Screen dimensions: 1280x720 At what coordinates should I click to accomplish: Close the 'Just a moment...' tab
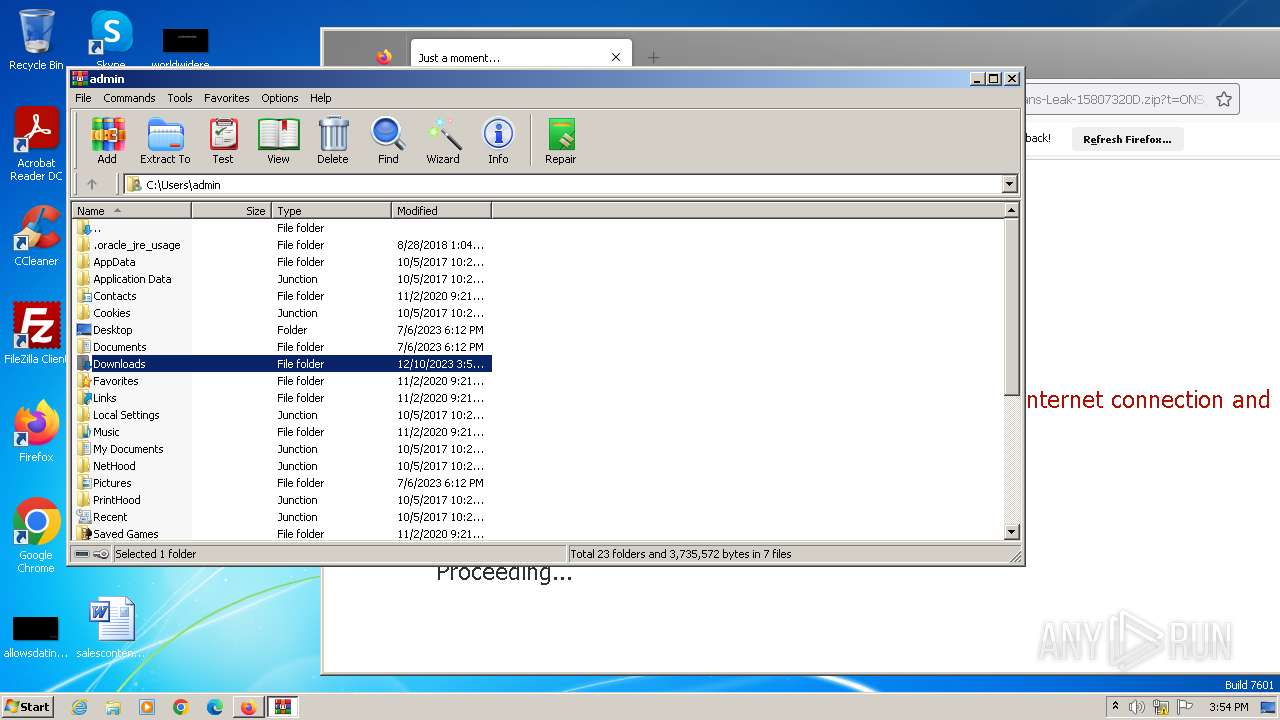tap(616, 58)
